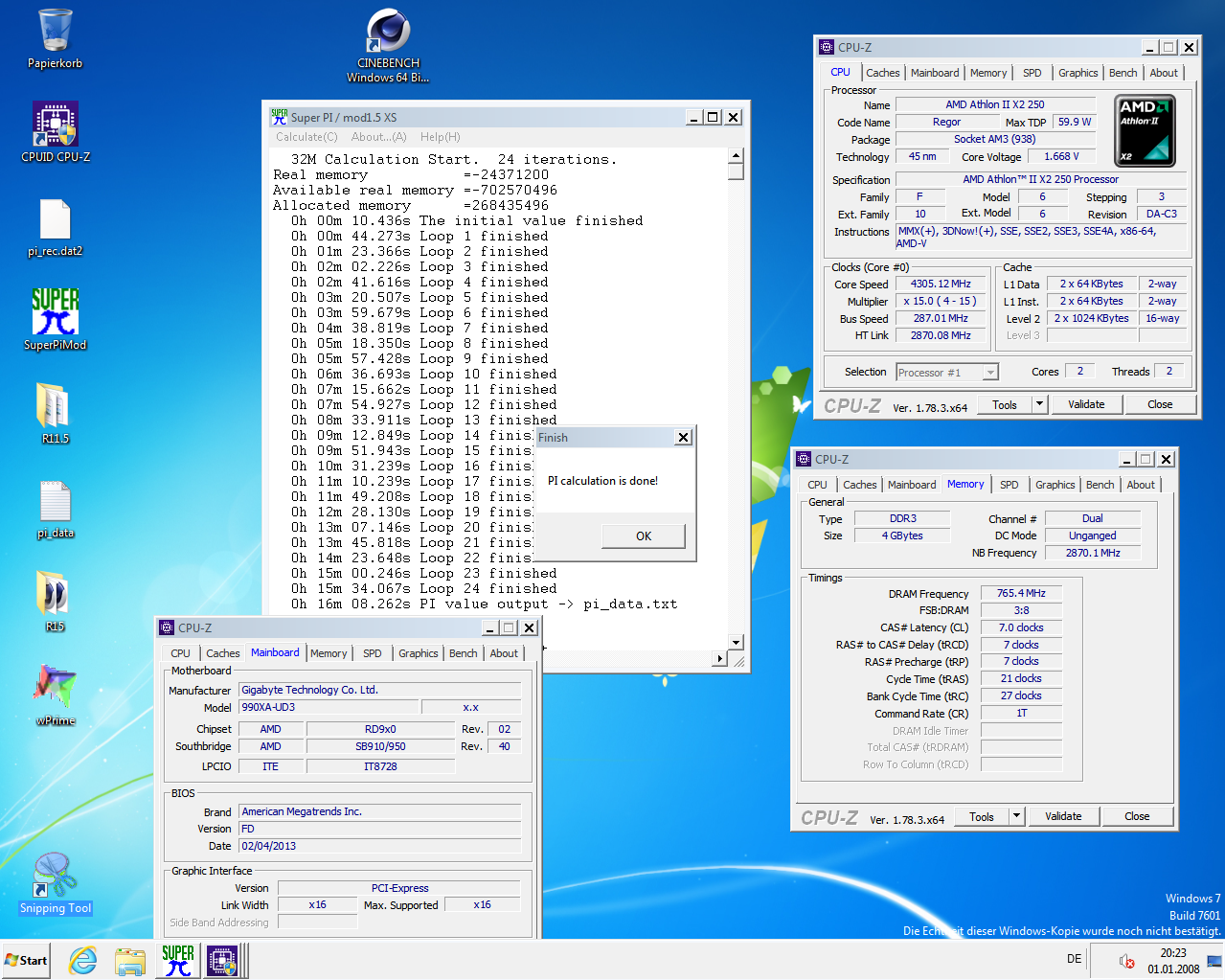The image size is (1225, 980).
Task: Open Calculate(C) menu in Super PI
Action: (306, 137)
